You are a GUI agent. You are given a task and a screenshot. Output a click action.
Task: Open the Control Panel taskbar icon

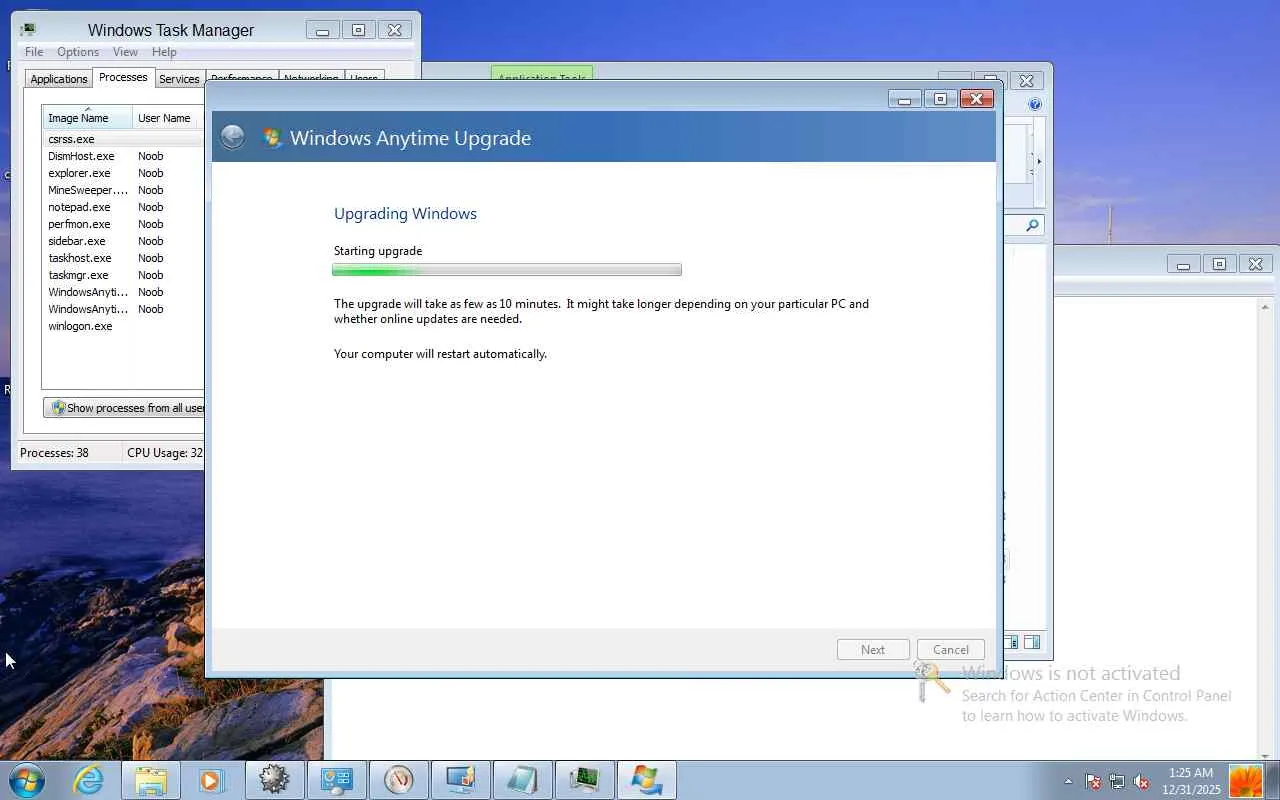click(336, 780)
